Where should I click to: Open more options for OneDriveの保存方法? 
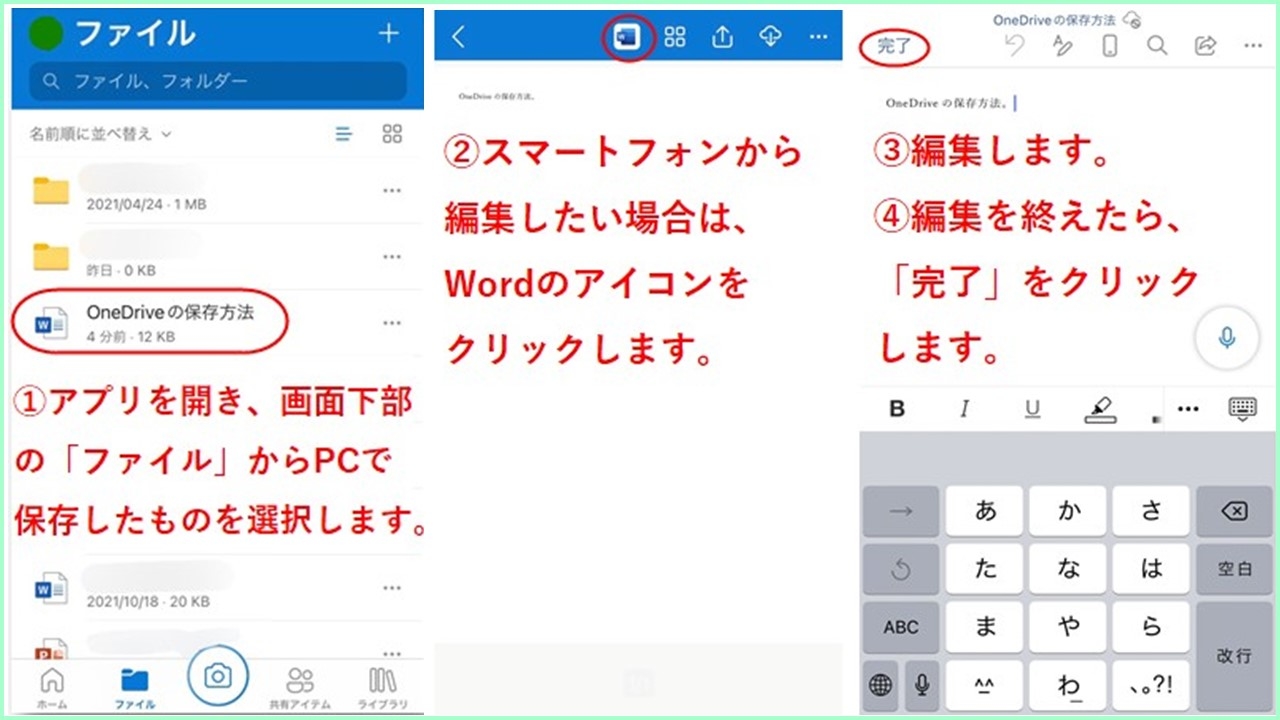click(392, 323)
